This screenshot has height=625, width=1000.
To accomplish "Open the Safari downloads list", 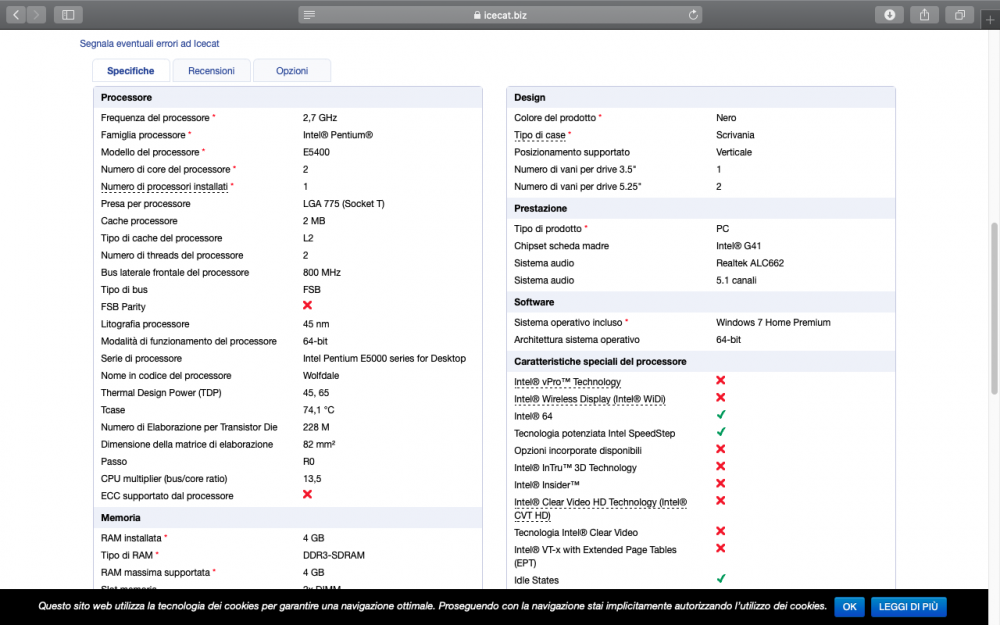I will point(889,15).
